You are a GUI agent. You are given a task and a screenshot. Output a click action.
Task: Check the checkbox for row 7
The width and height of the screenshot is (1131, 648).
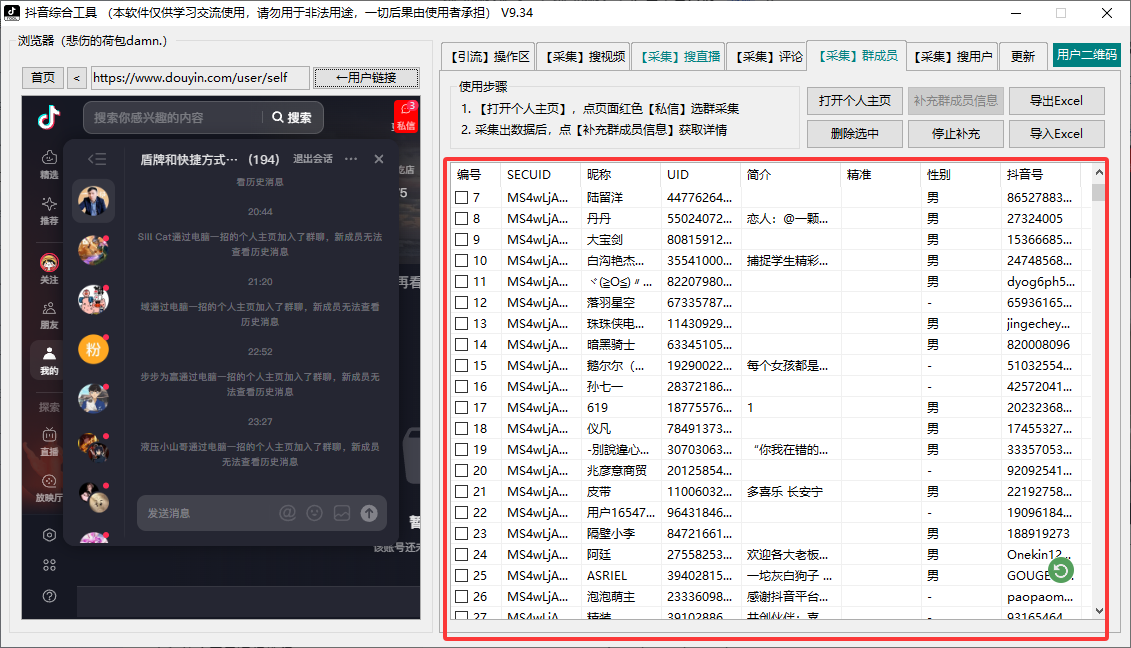pyautogui.click(x=461, y=198)
